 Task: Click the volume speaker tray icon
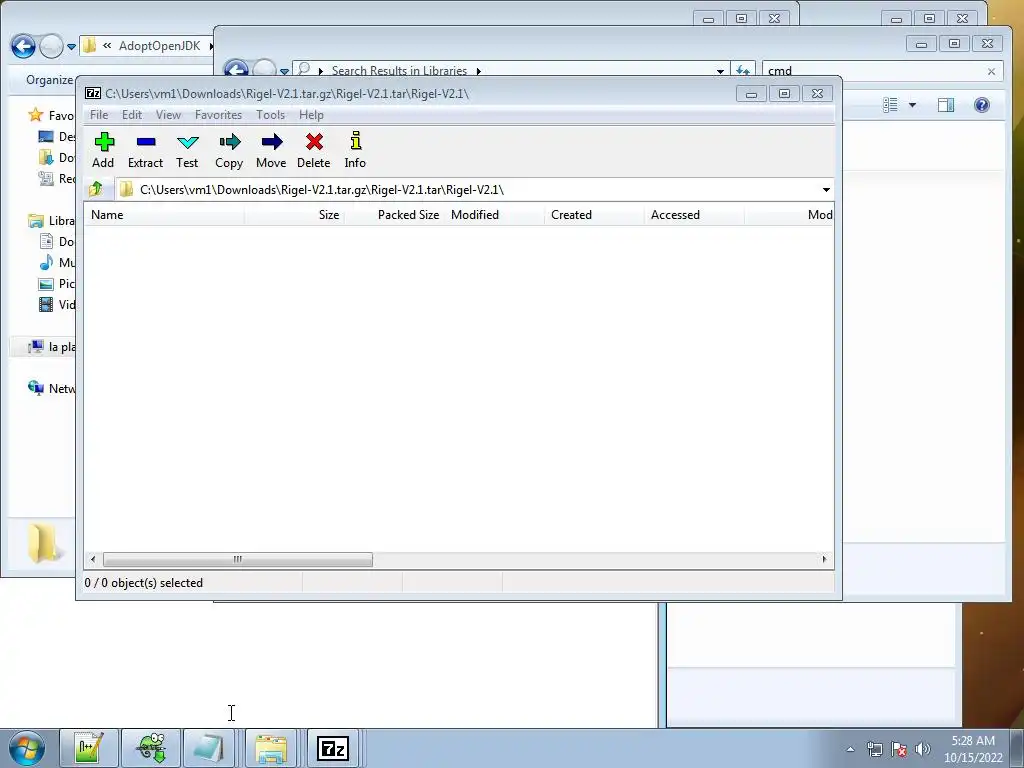click(x=923, y=750)
